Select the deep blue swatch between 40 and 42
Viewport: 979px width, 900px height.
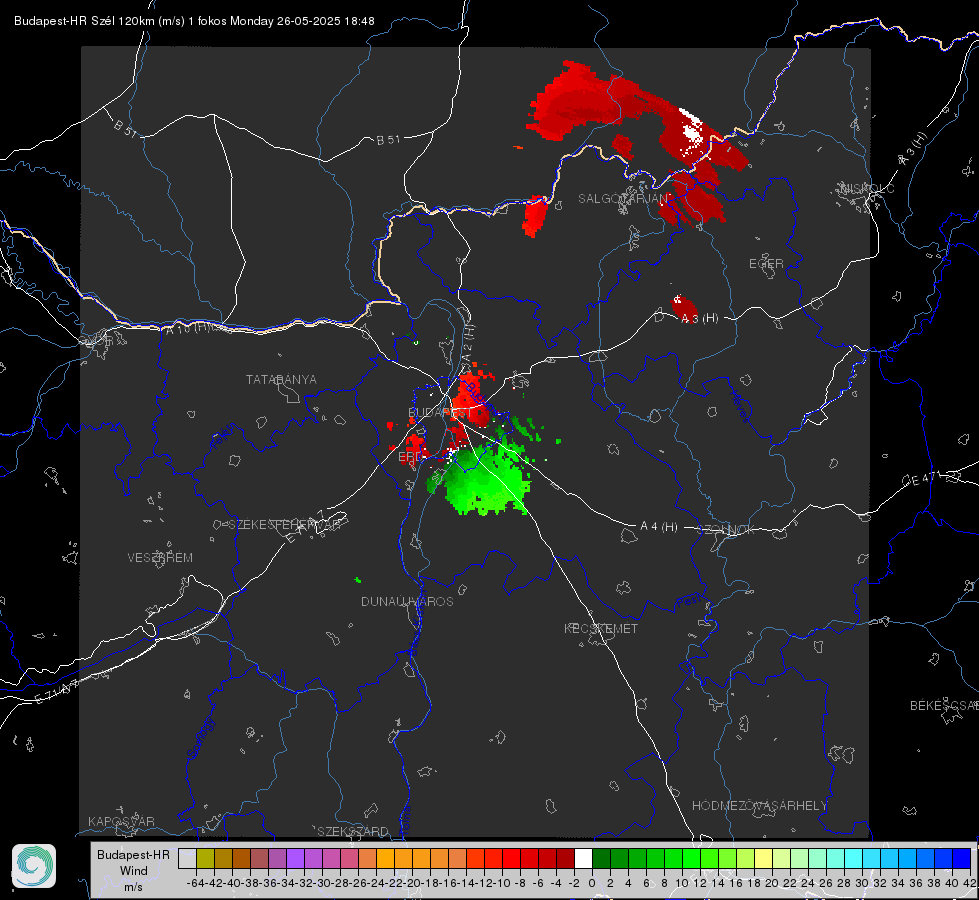[x=962, y=859]
